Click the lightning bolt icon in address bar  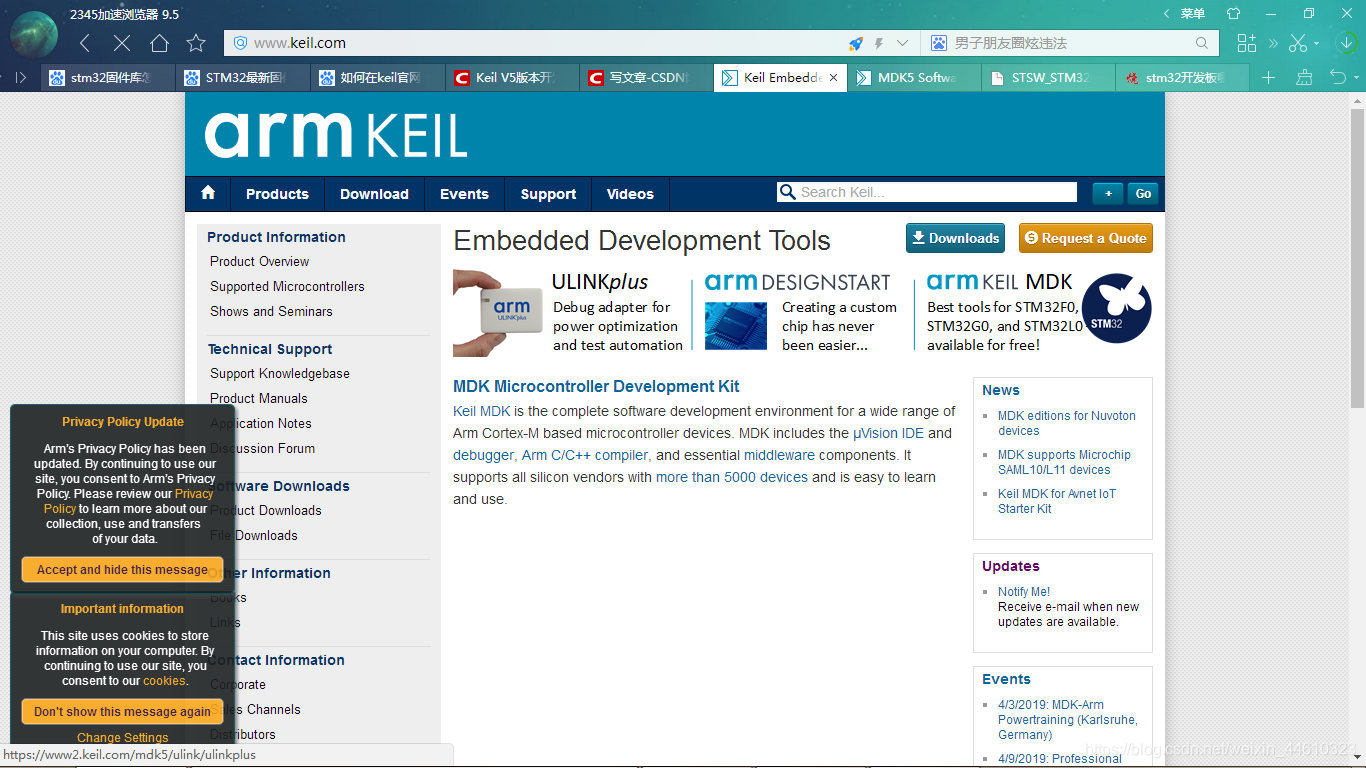[x=879, y=43]
